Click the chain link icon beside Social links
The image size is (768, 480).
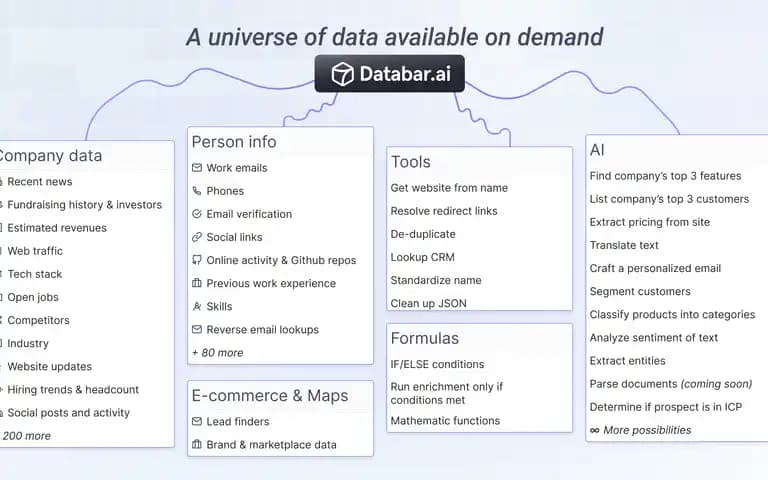[x=197, y=237]
